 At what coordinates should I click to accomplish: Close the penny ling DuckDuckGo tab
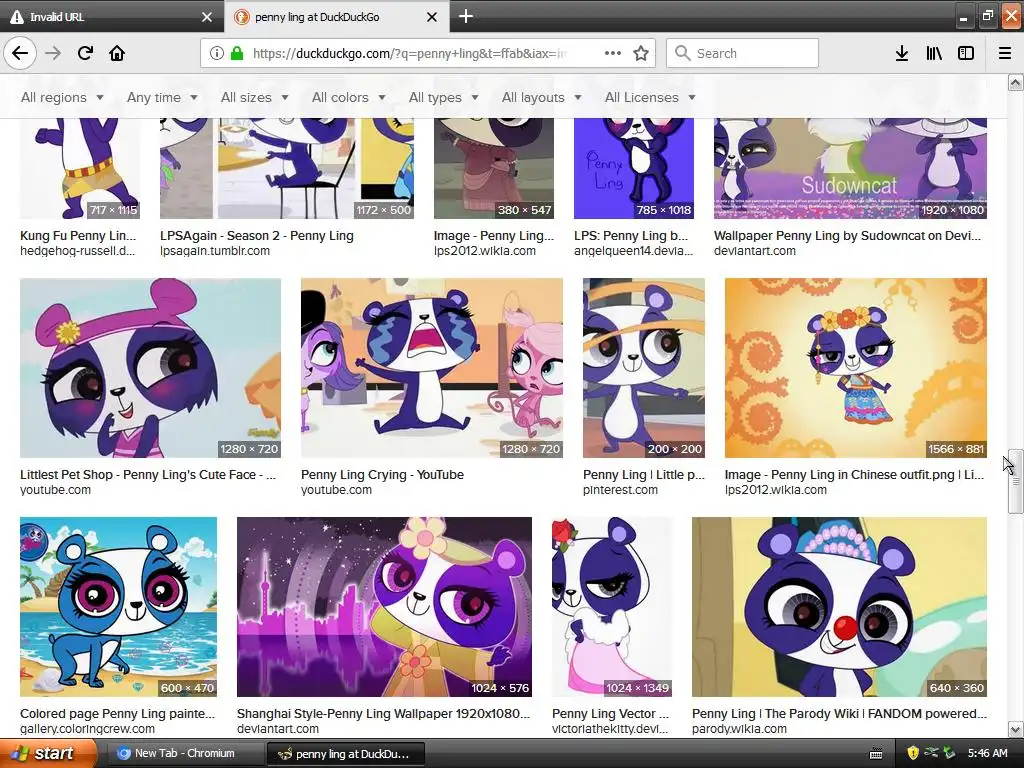click(x=432, y=17)
